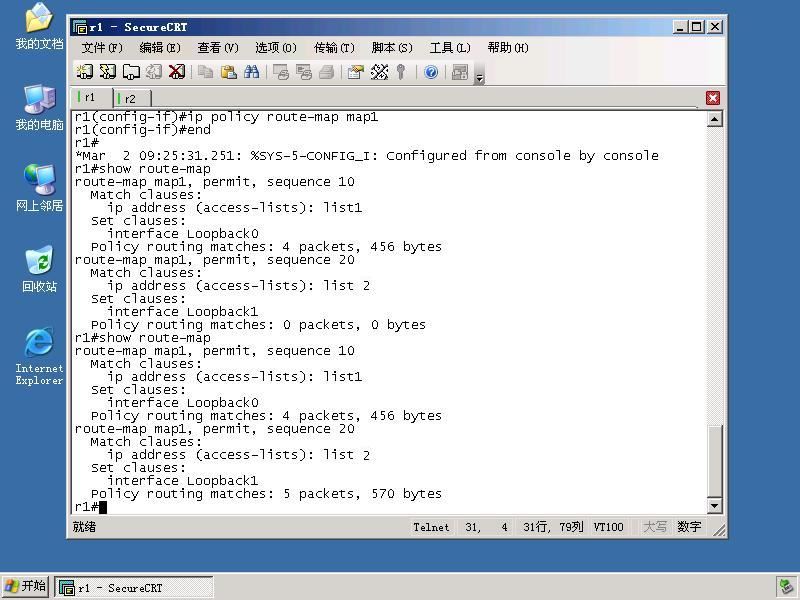The height and width of the screenshot is (600, 800).
Task: Click the ip policy route-map map1 line
Action: 227,117
